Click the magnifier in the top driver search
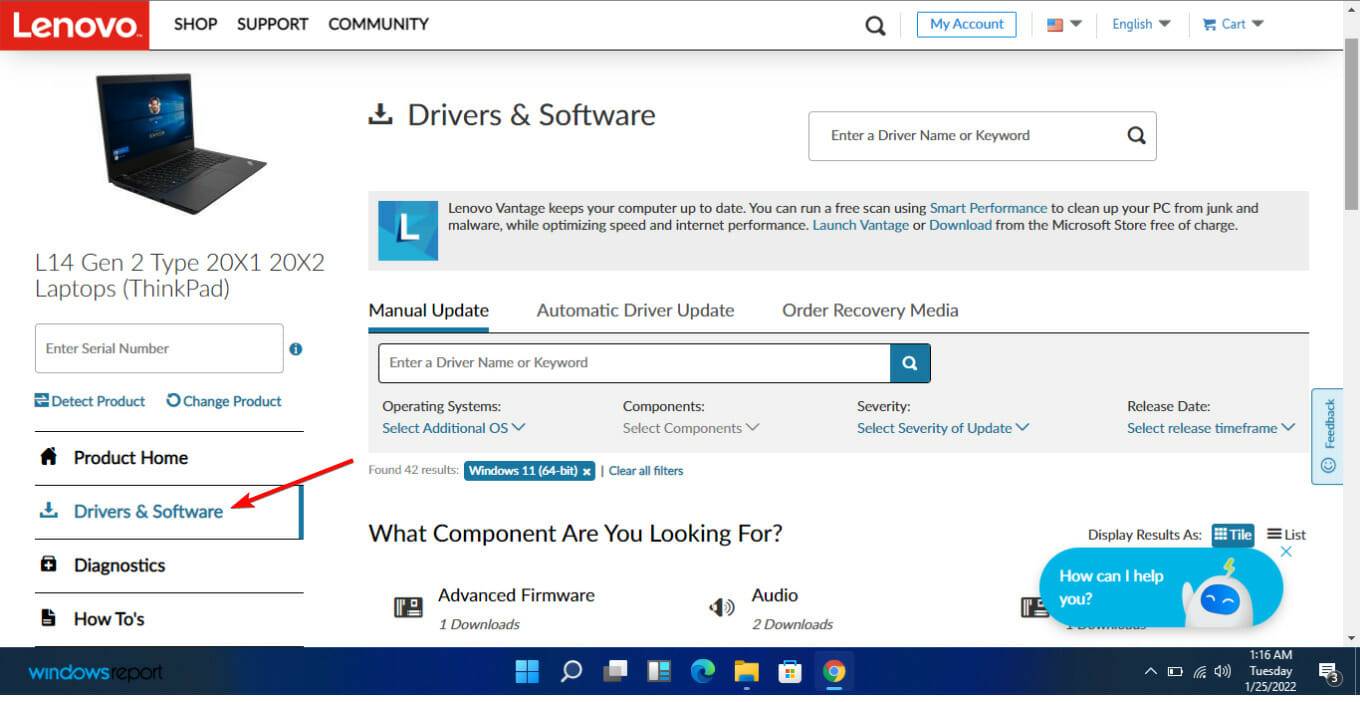The width and height of the screenshot is (1360, 702). [1136, 136]
